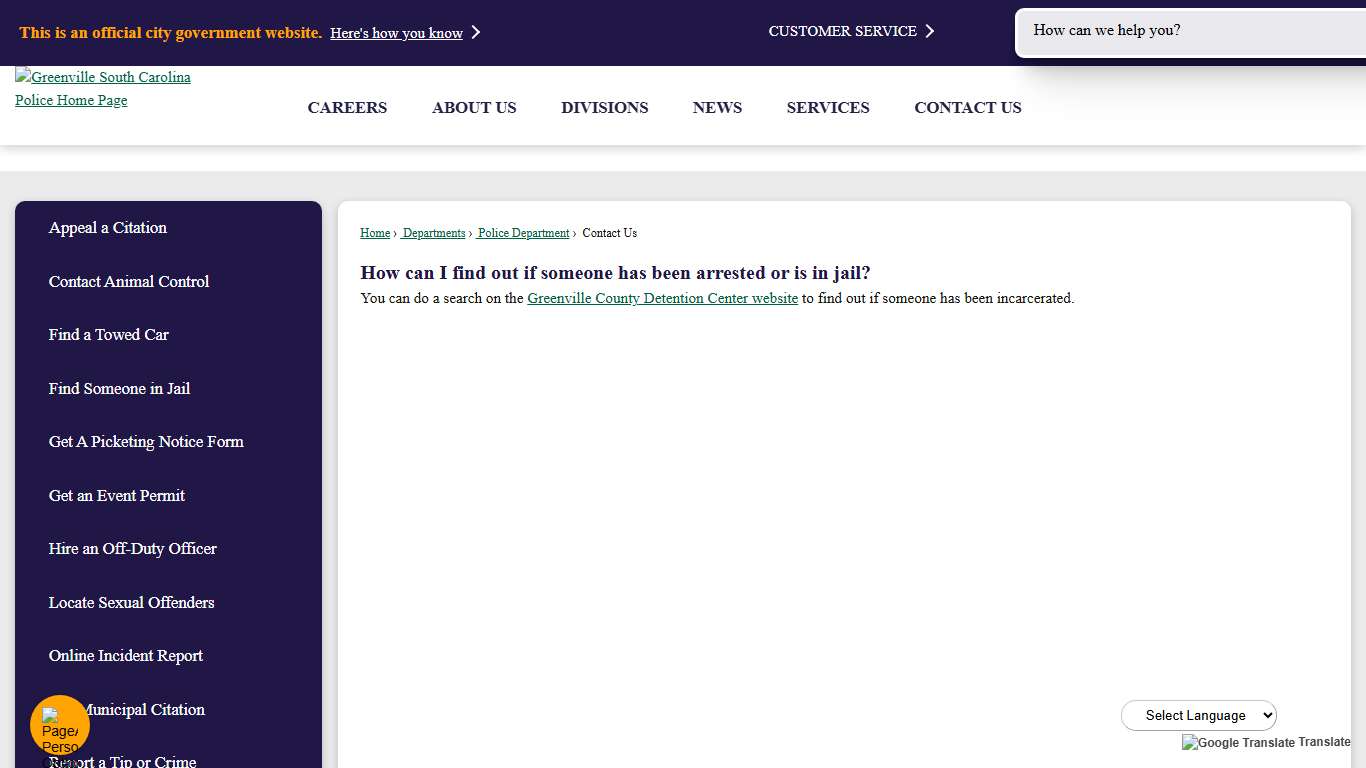1366x768 pixels.
Task: Click the chevron next to Customer Service
Action: 930,31
